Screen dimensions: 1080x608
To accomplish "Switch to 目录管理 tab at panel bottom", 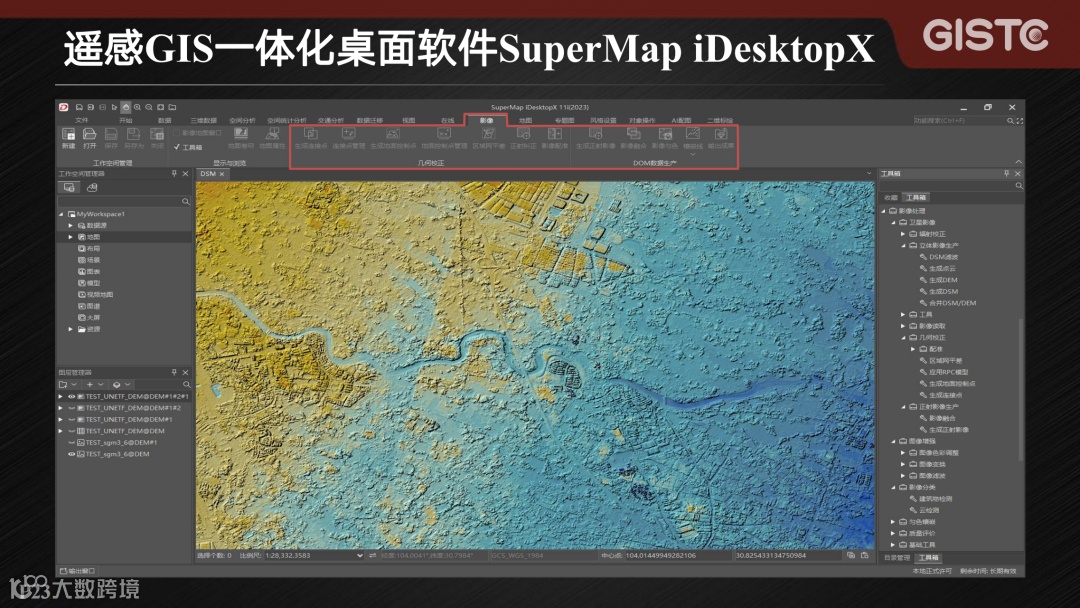I will (897, 558).
